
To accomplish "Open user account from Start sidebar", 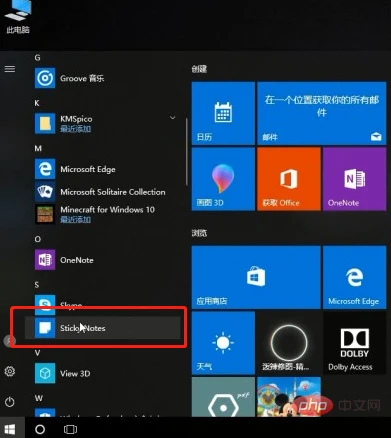I will coord(9,341).
